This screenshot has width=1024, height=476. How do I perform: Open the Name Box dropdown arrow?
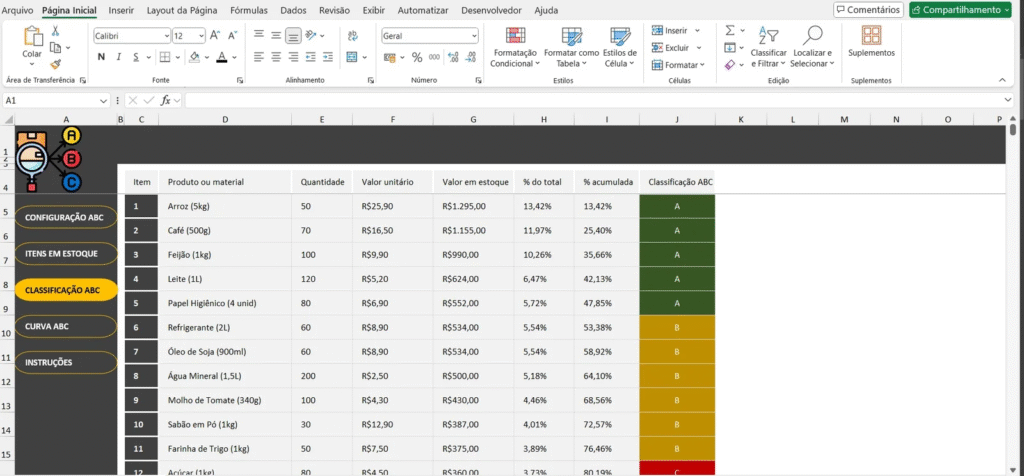click(104, 101)
